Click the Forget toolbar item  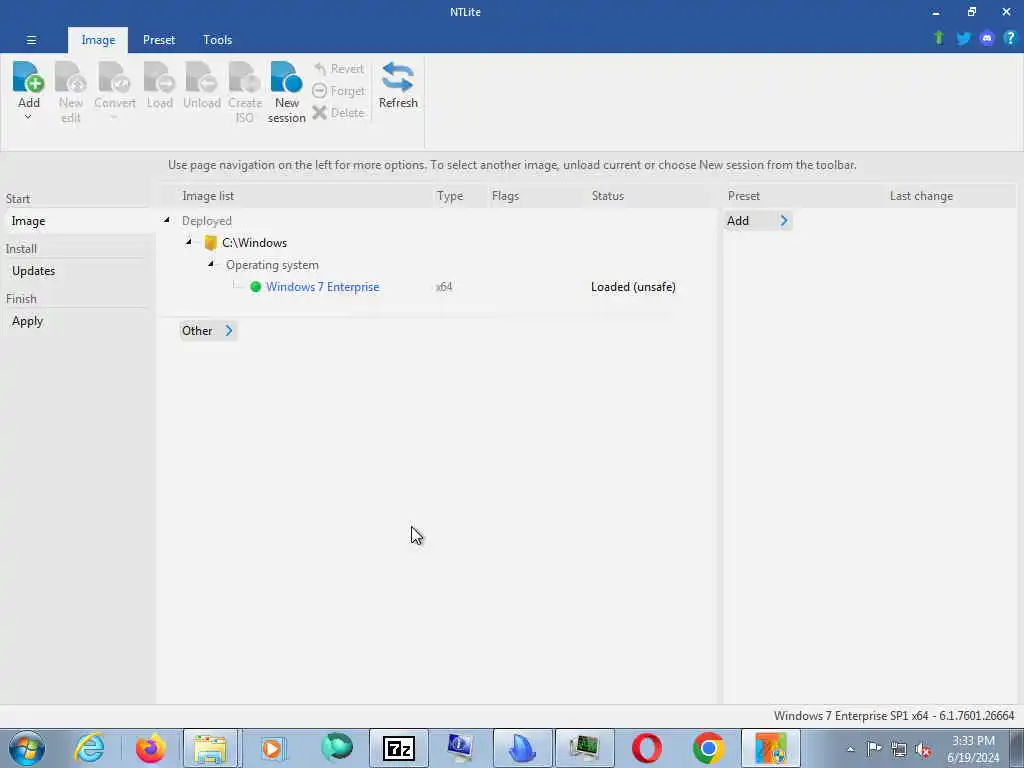[339, 91]
